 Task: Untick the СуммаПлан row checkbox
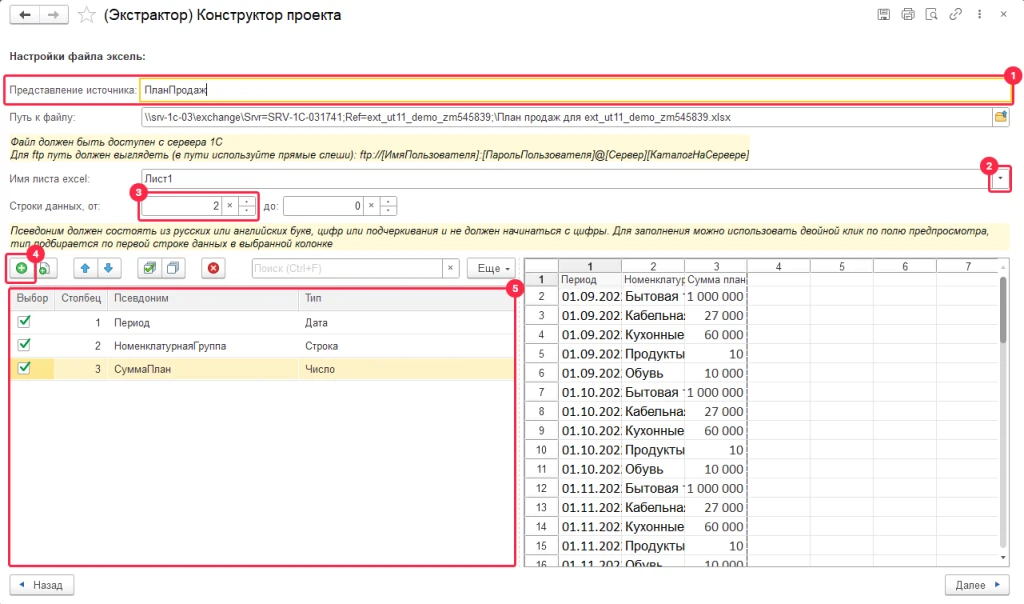[25, 368]
